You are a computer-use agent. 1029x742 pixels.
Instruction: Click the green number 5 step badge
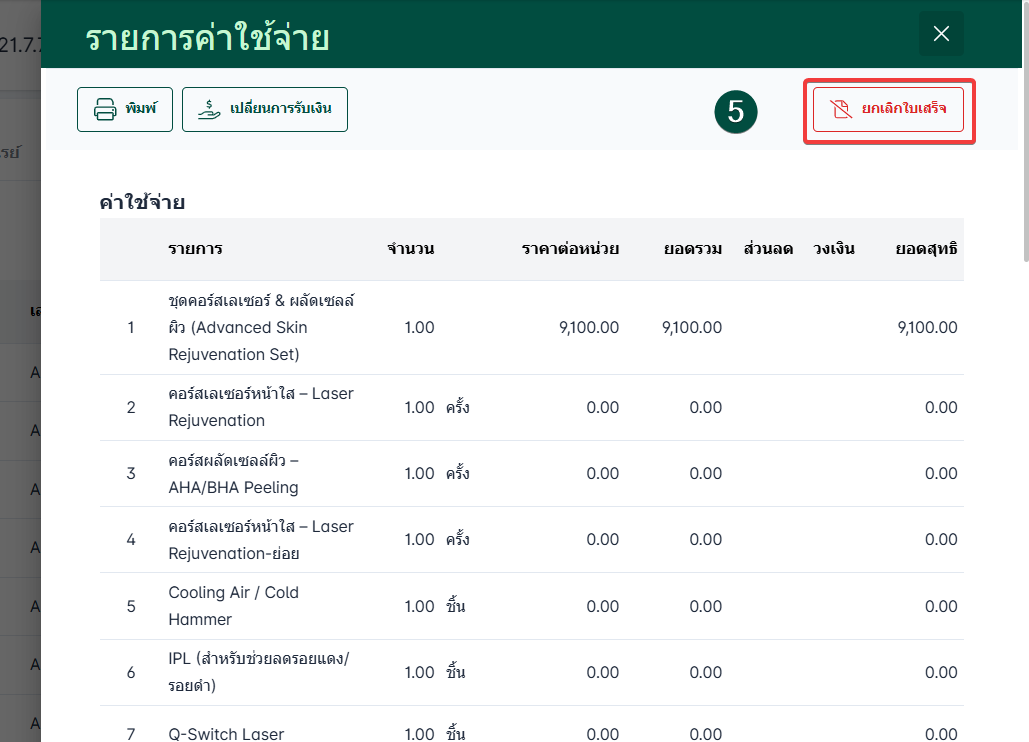[736, 111]
